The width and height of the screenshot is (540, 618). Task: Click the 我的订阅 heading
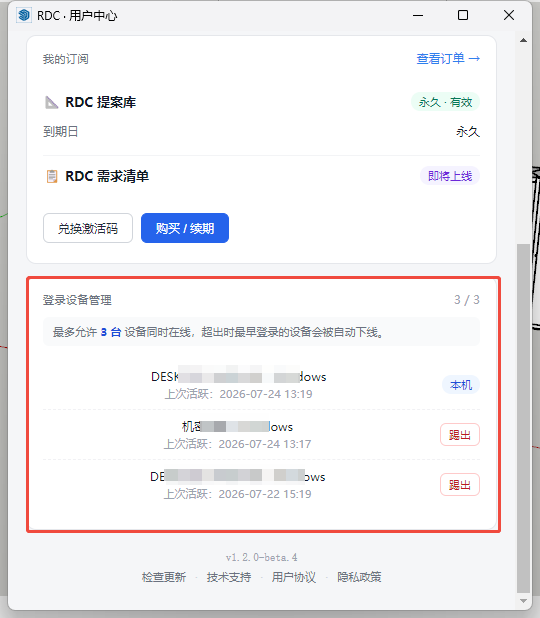pyautogui.click(x=65, y=59)
